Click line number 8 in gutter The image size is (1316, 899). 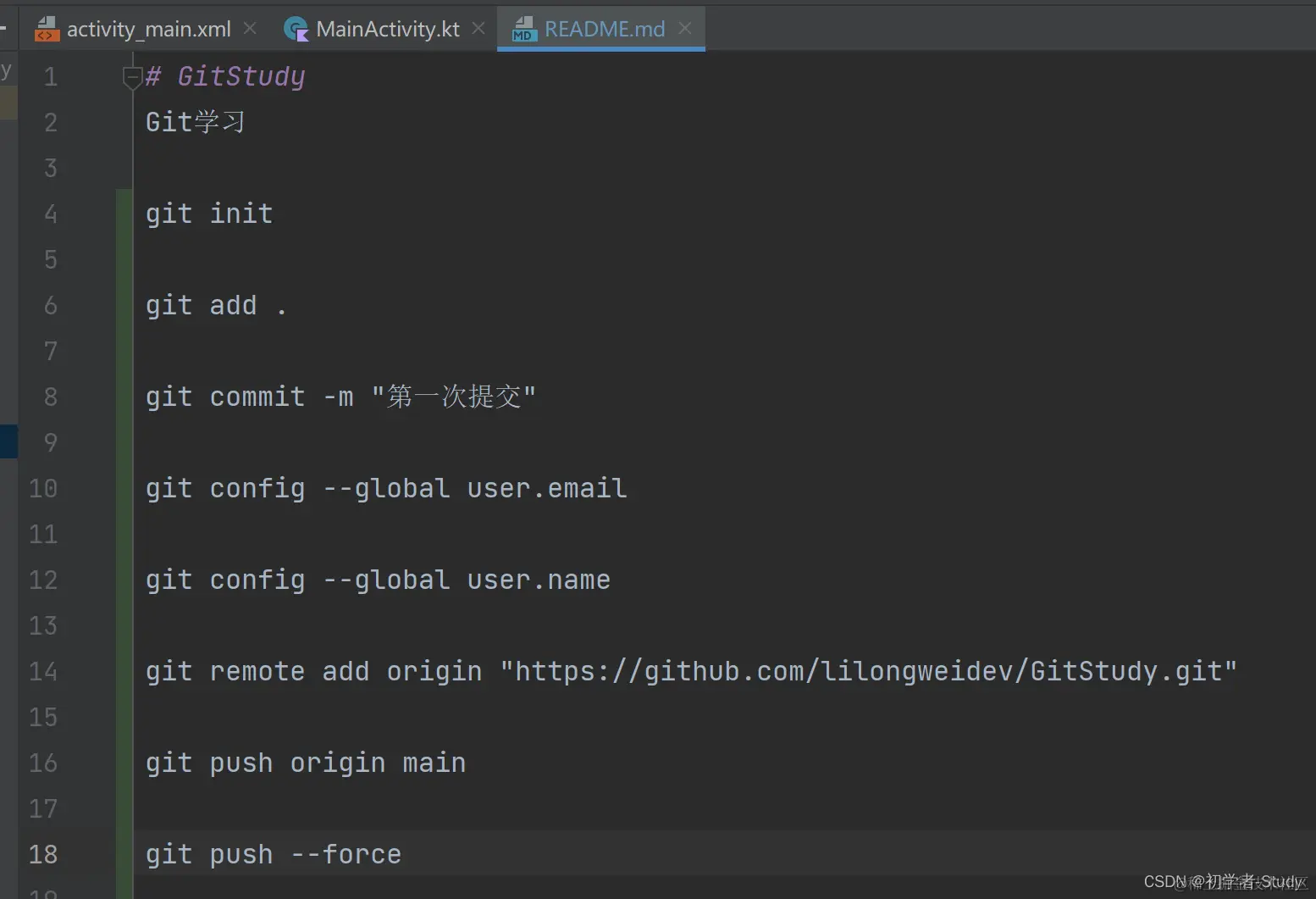[x=51, y=397]
